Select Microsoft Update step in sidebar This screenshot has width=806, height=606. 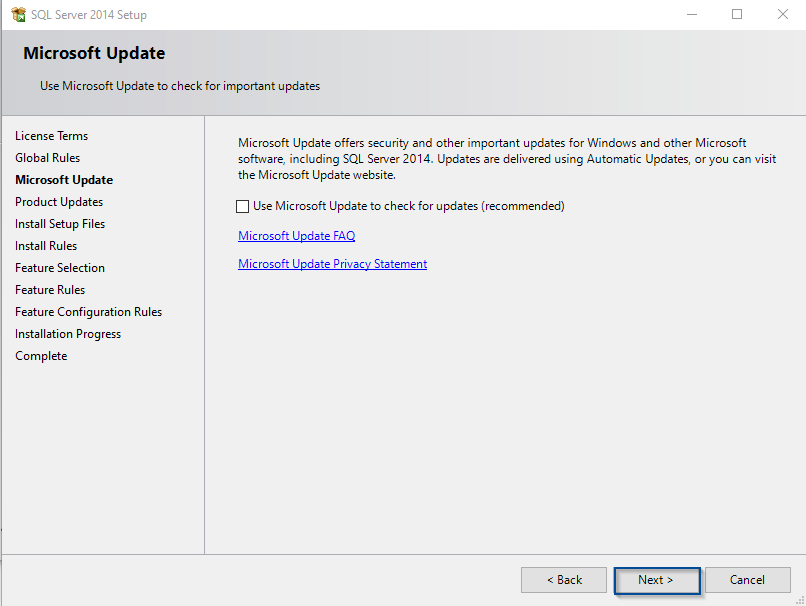pos(64,180)
